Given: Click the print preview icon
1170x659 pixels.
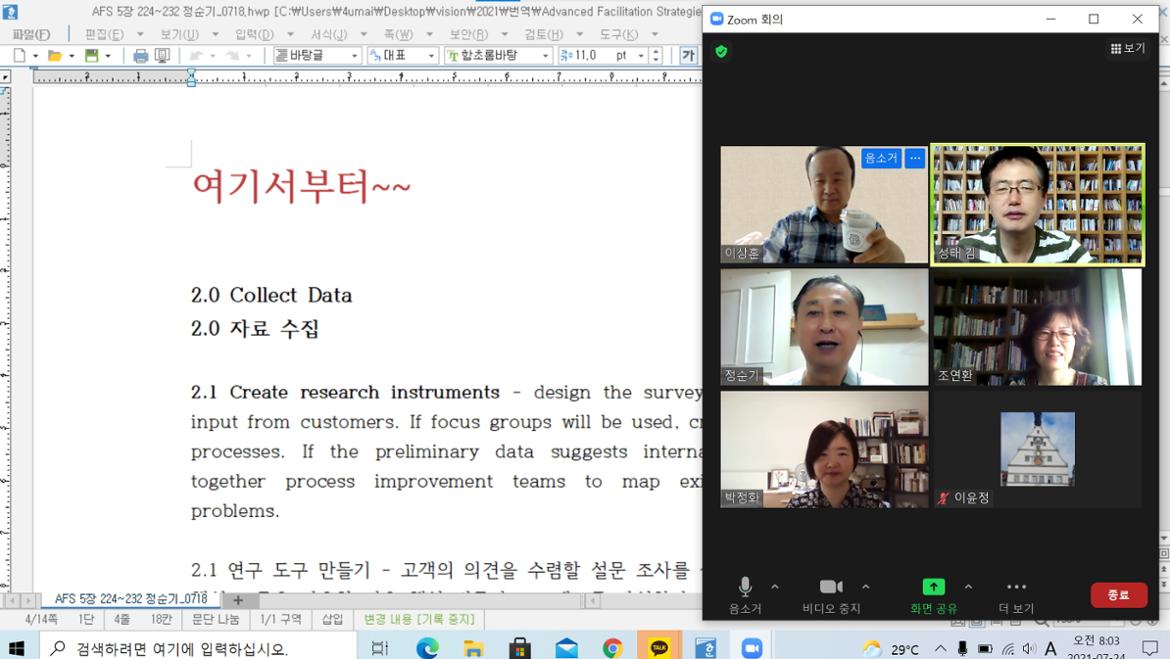Looking at the screenshot, I should click(162, 56).
